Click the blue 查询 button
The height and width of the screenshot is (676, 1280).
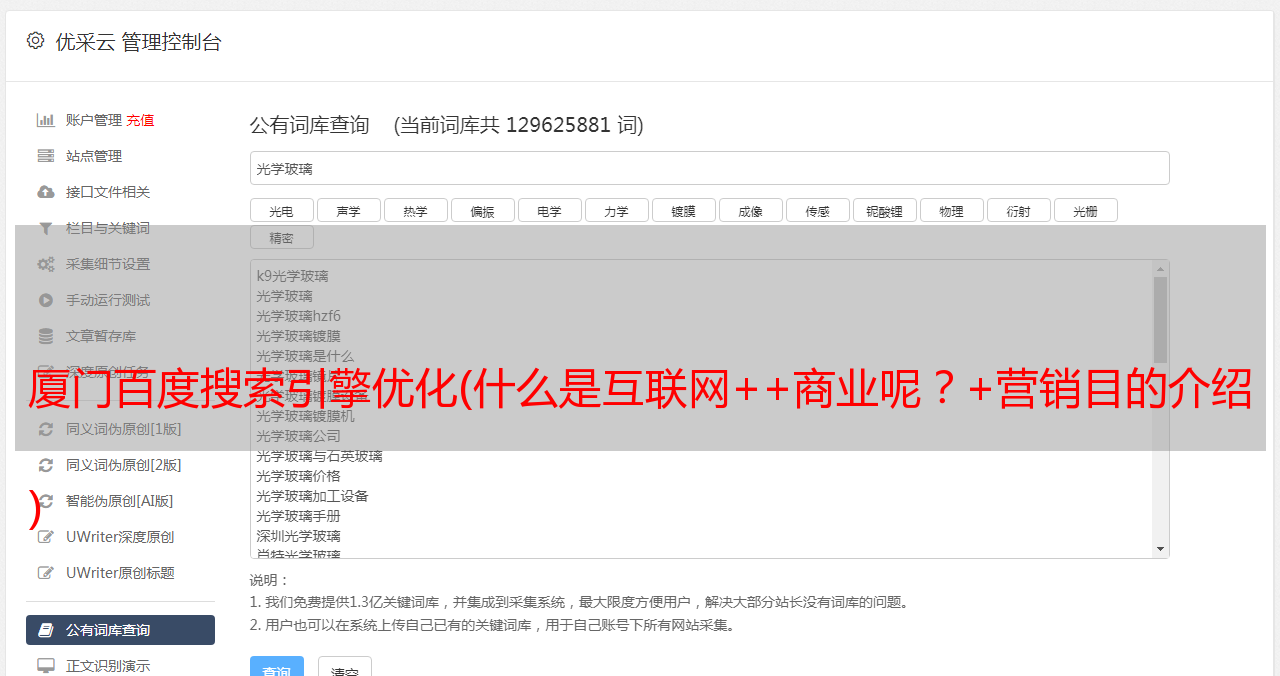point(277,667)
